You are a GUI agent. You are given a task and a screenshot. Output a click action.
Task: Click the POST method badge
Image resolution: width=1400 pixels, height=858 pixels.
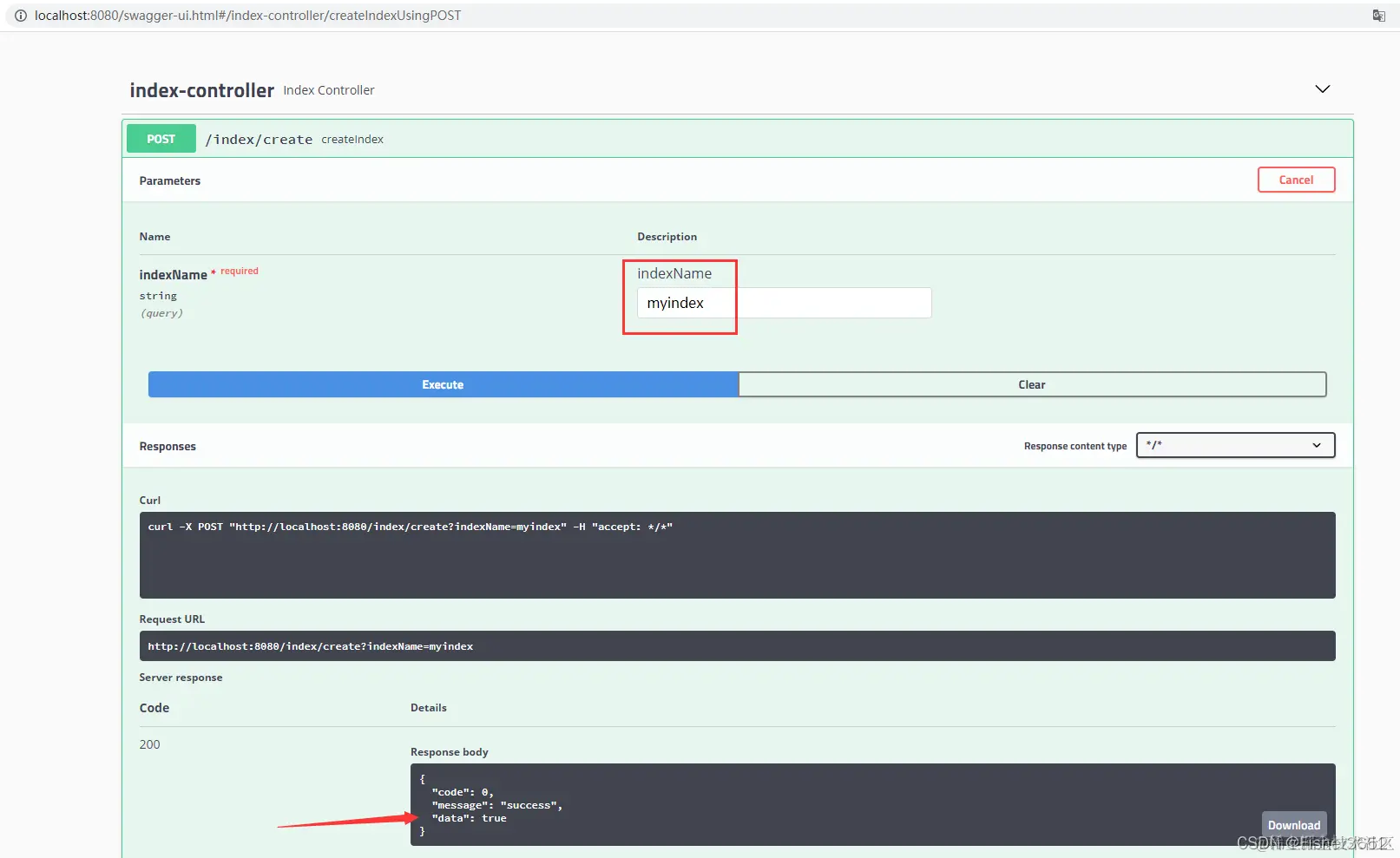tap(161, 139)
